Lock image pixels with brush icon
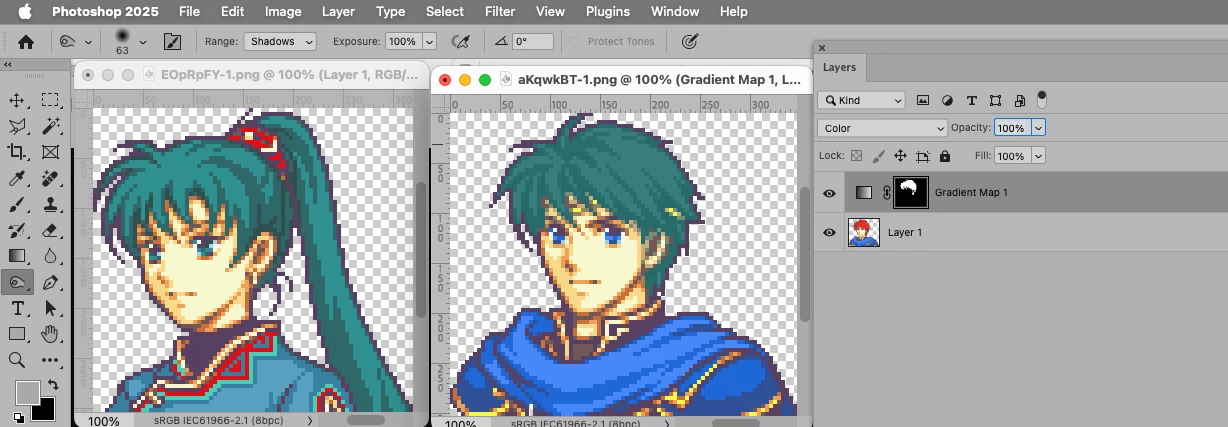 click(878, 156)
